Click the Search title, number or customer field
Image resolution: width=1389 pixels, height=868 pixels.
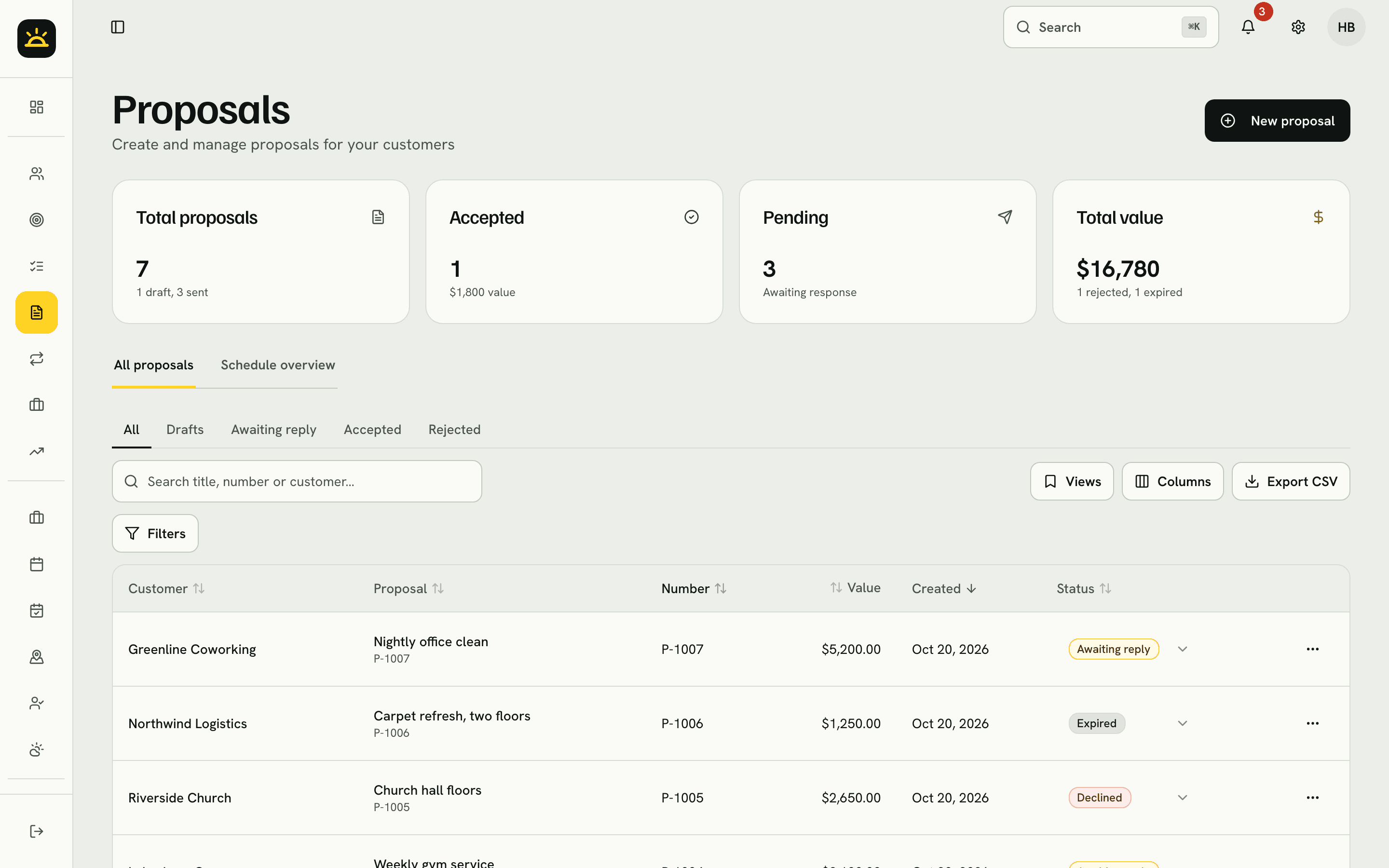(297, 481)
